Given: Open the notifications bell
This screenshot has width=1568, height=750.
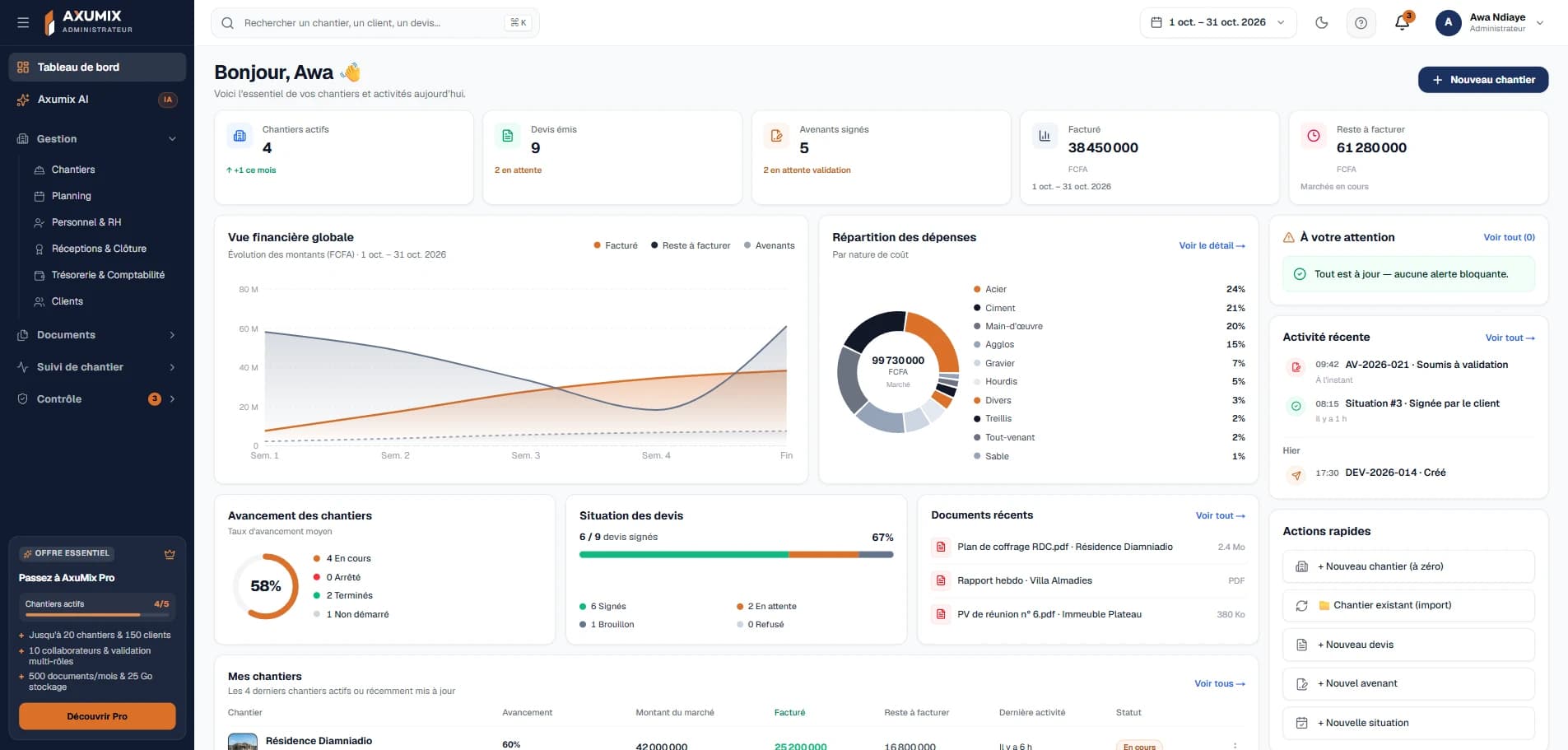Looking at the screenshot, I should point(1403,23).
